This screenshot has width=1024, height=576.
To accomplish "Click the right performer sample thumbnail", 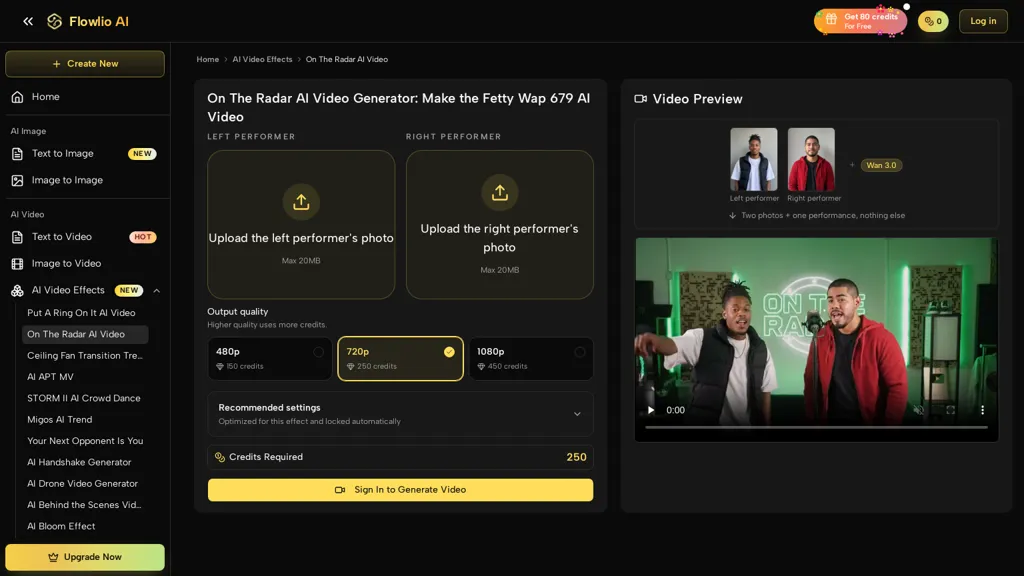I will point(811,159).
